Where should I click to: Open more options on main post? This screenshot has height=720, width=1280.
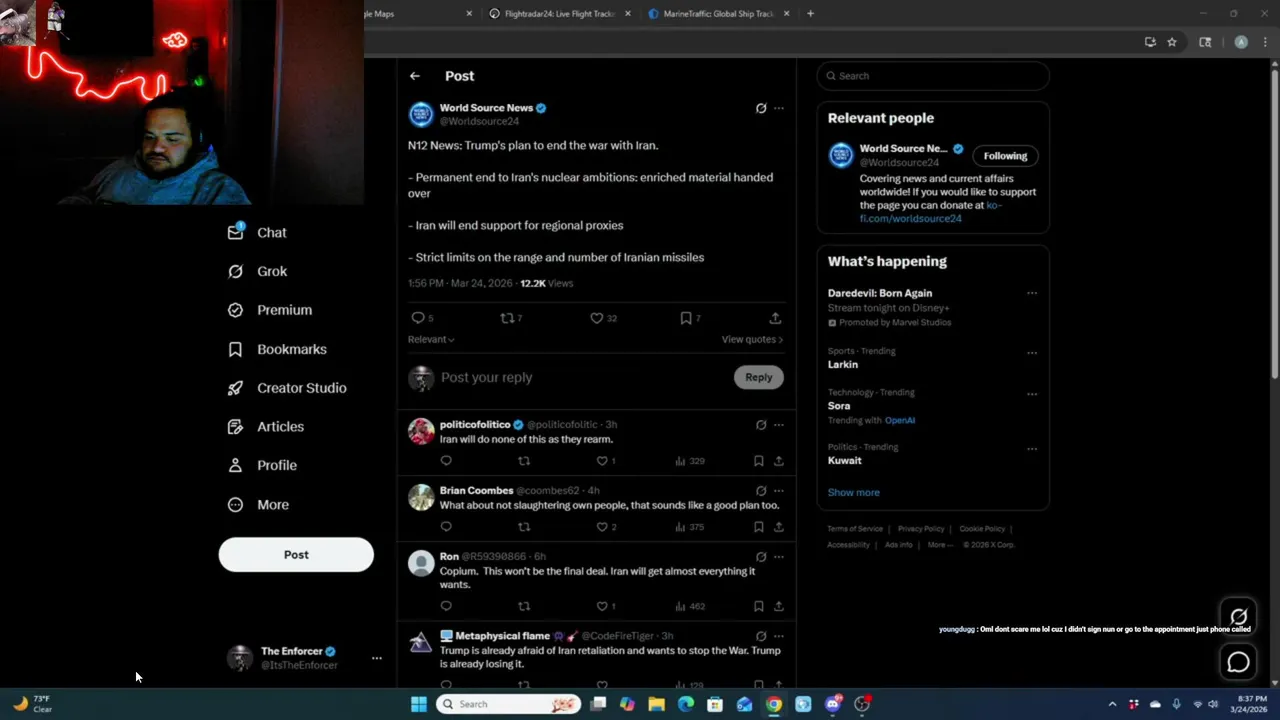[779, 108]
